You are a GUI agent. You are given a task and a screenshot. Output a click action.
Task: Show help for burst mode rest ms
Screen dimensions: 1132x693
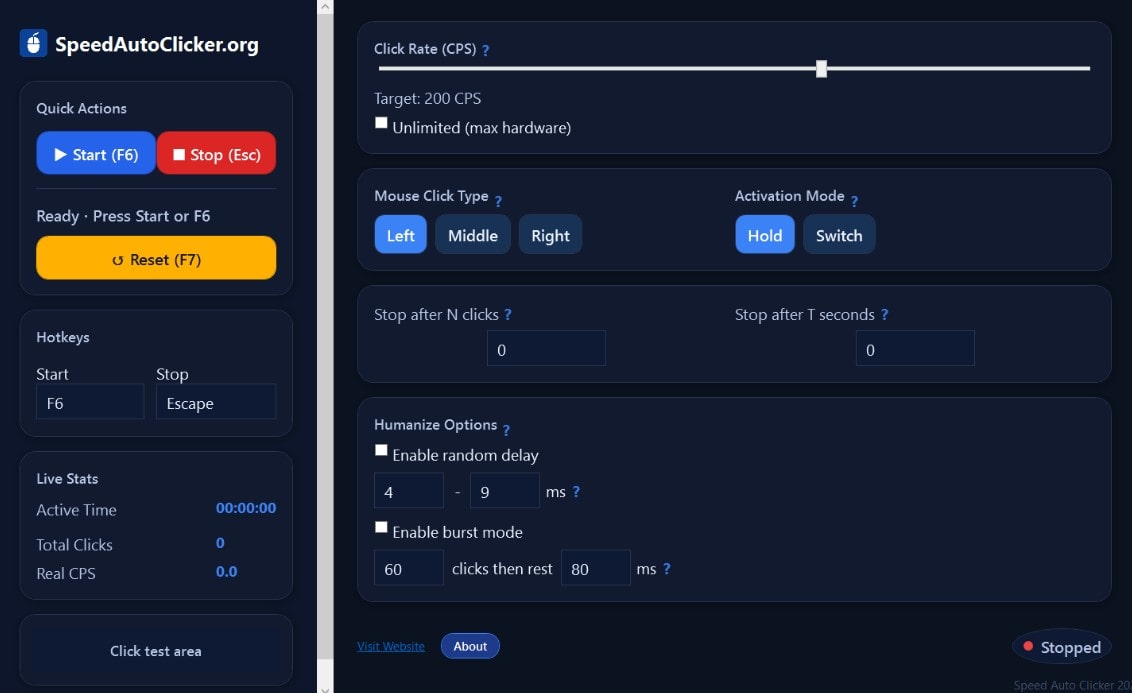tap(667, 569)
